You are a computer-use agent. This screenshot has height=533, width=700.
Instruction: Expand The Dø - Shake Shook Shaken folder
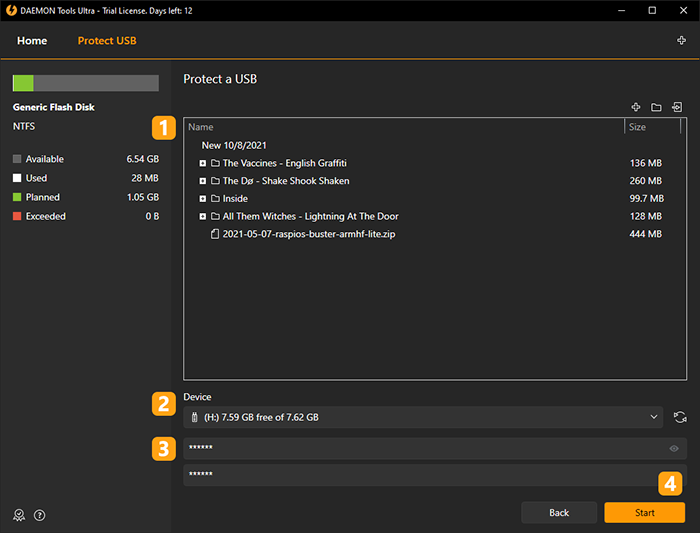click(x=203, y=181)
